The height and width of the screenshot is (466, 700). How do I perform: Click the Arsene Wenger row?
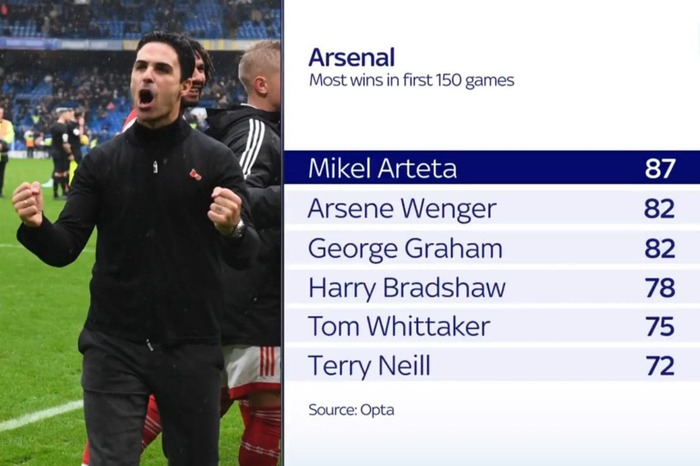492,208
